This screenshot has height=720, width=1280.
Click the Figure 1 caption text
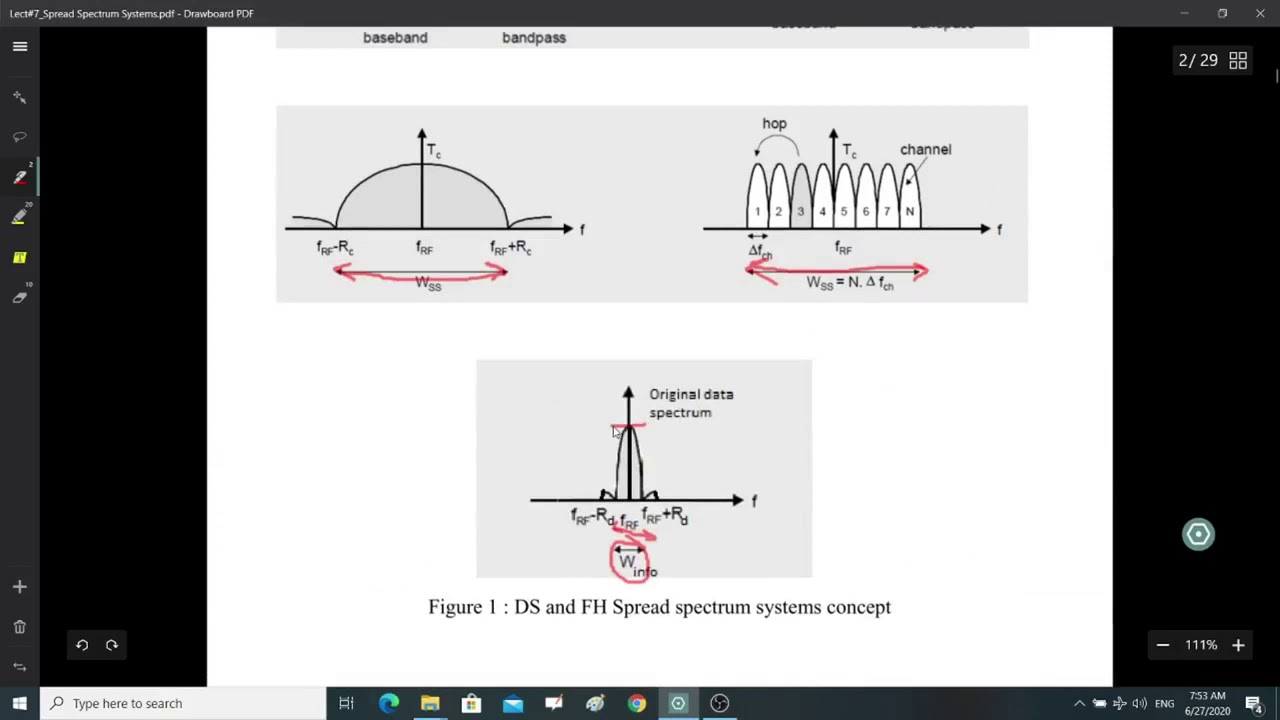[x=659, y=607]
